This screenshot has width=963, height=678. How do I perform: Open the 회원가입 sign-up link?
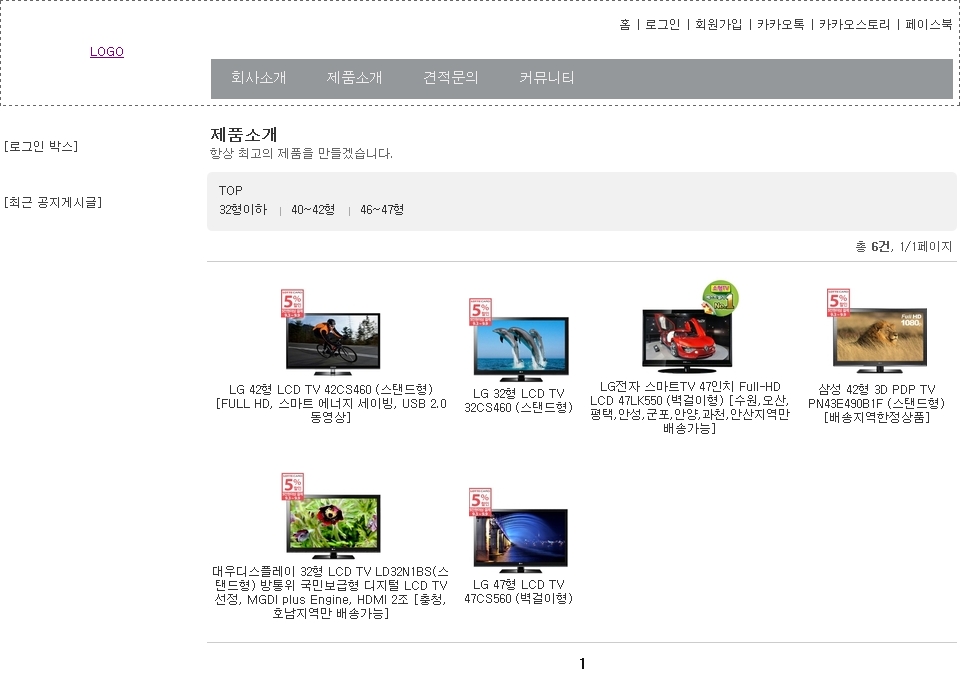[719, 25]
